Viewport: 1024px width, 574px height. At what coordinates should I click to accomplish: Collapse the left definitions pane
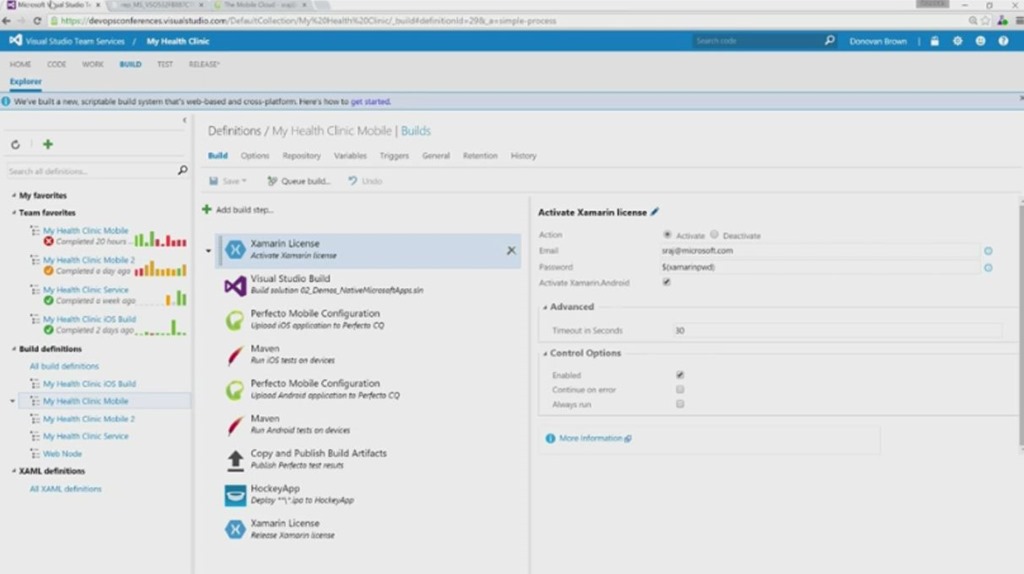tap(184, 120)
